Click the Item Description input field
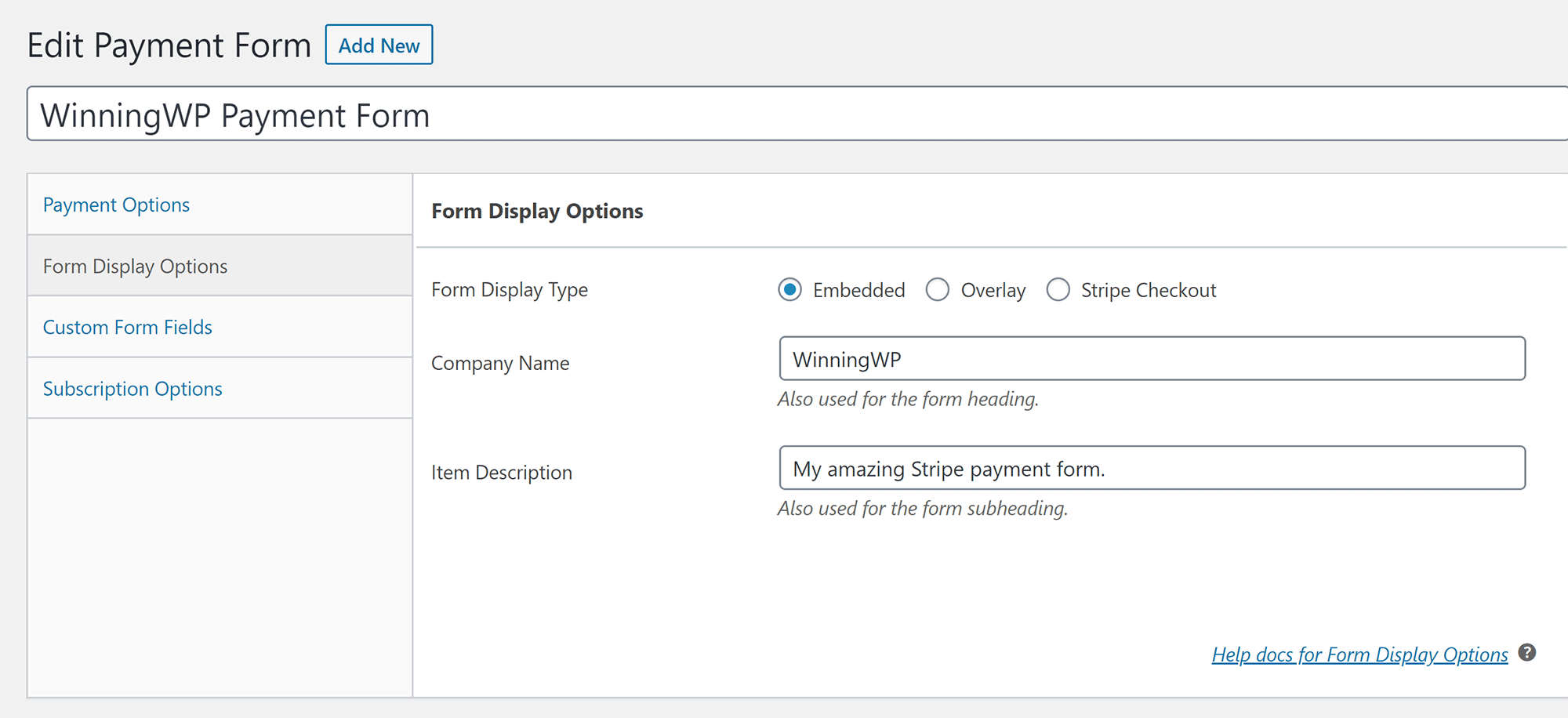Screen dimensions: 1568x718 1152,468
